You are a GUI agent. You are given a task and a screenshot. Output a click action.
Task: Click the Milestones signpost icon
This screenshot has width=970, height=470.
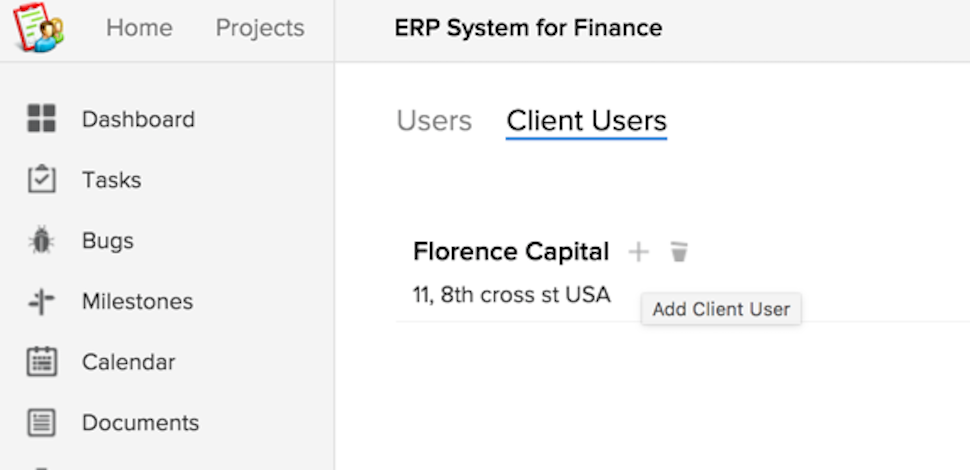tap(41, 302)
